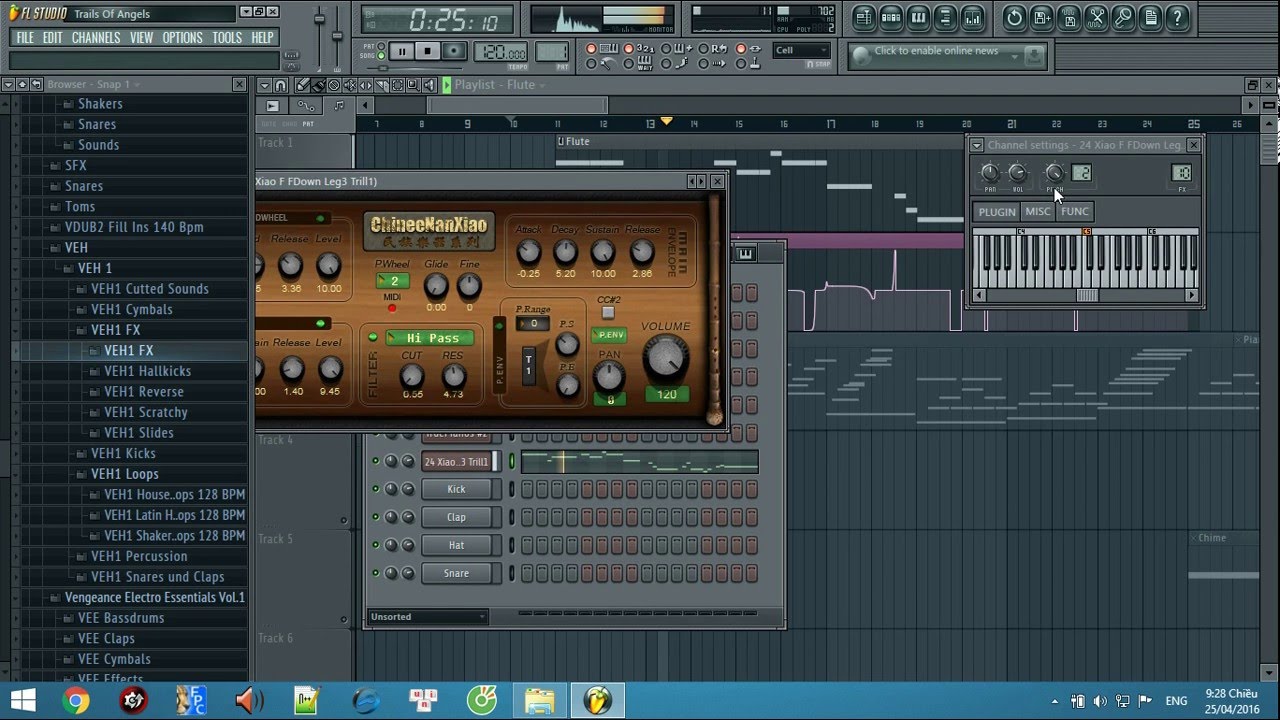
Task: Switch to the FUNC tab in Channel settings
Action: click(1075, 211)
